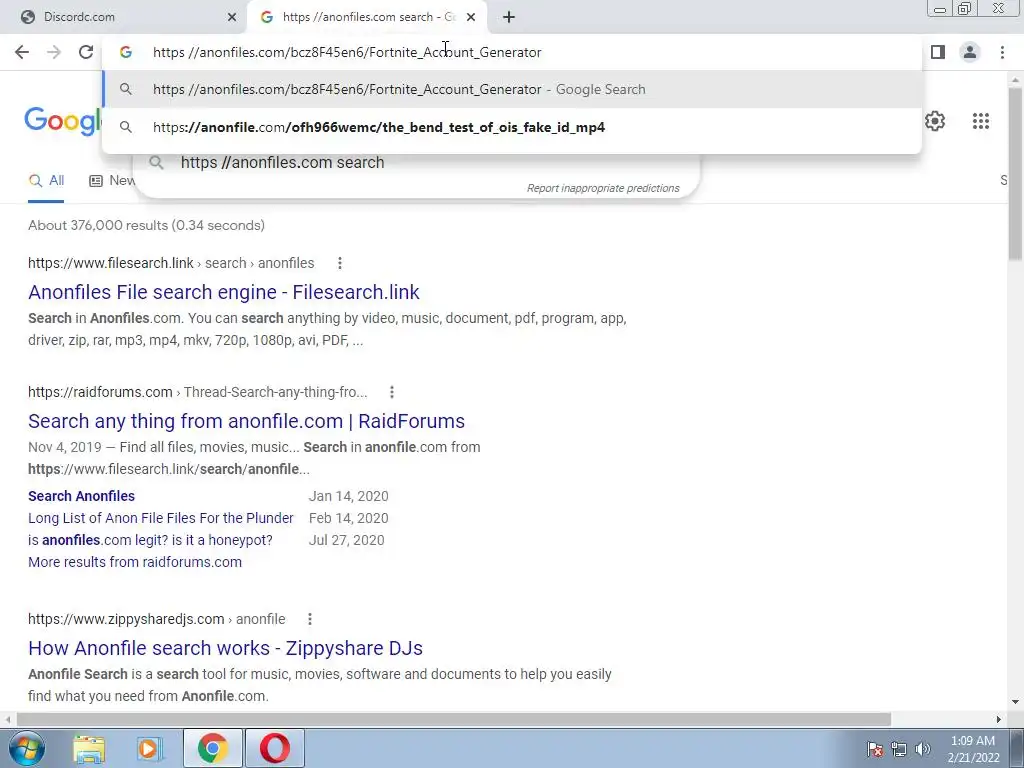Image resolution: width=1024 pixels, height=768 pixels.
Task: Go back to the previous page
Action: coord(22,52)
